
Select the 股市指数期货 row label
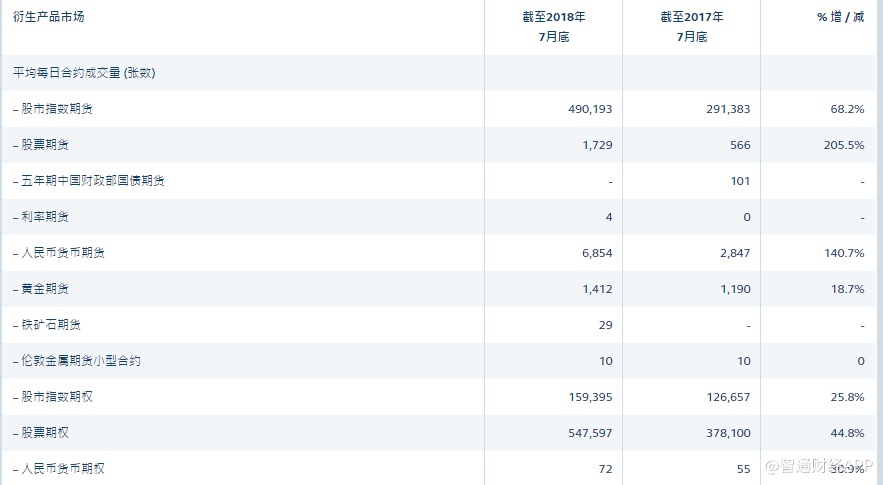point(58,109)
